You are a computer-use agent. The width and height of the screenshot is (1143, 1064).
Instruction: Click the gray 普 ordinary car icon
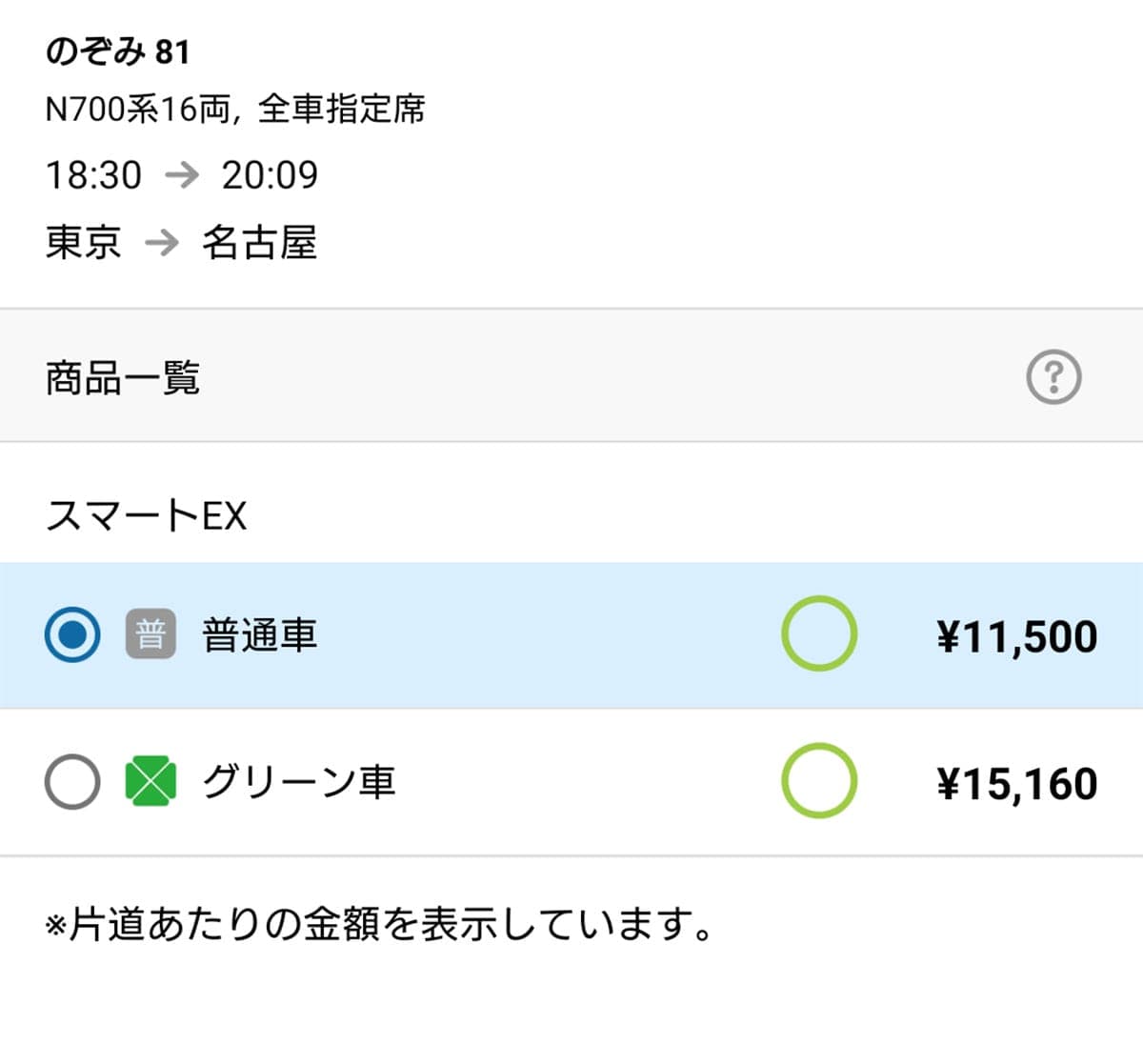pos(150,634)
